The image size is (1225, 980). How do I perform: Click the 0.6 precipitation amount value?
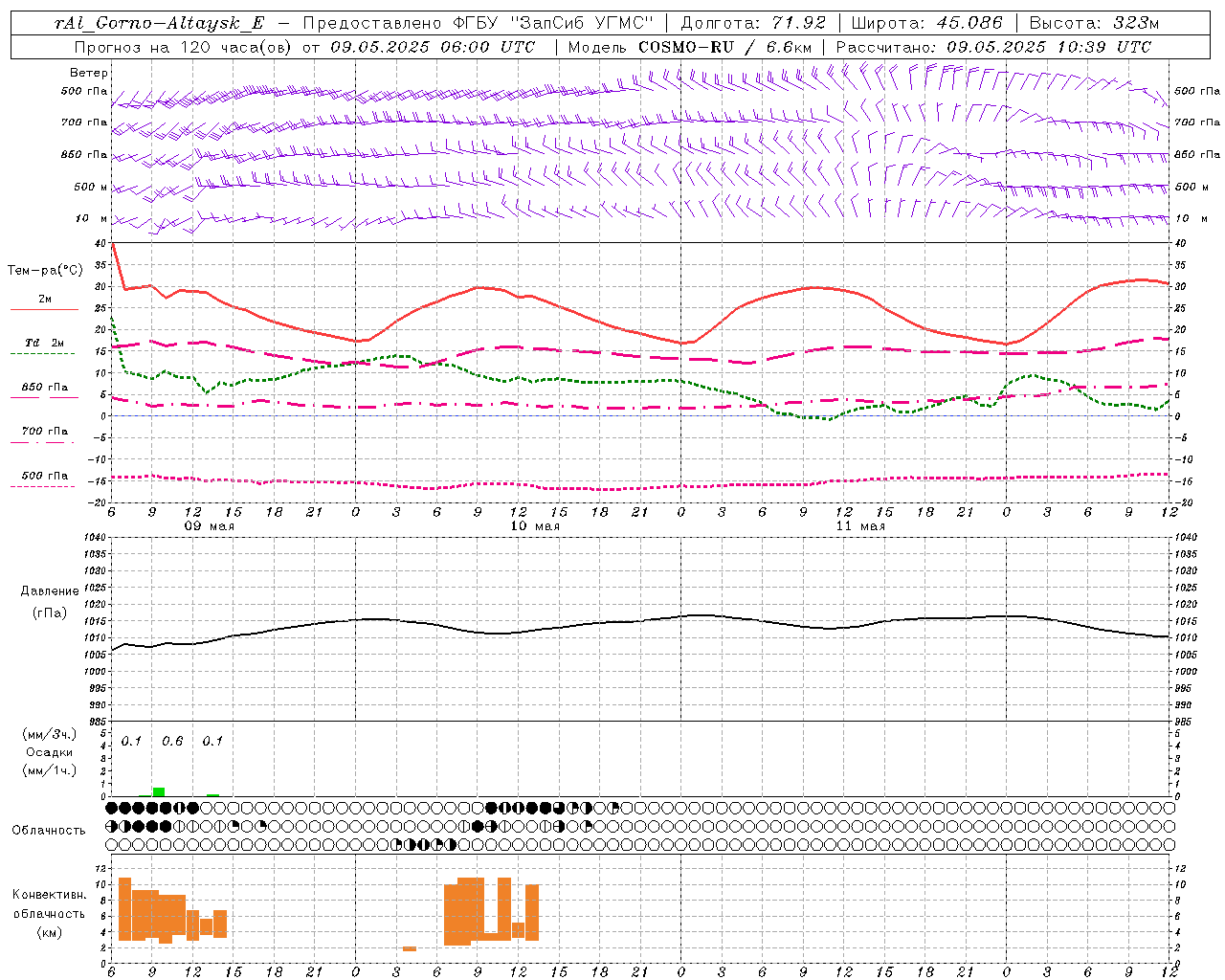click(172, 741)
